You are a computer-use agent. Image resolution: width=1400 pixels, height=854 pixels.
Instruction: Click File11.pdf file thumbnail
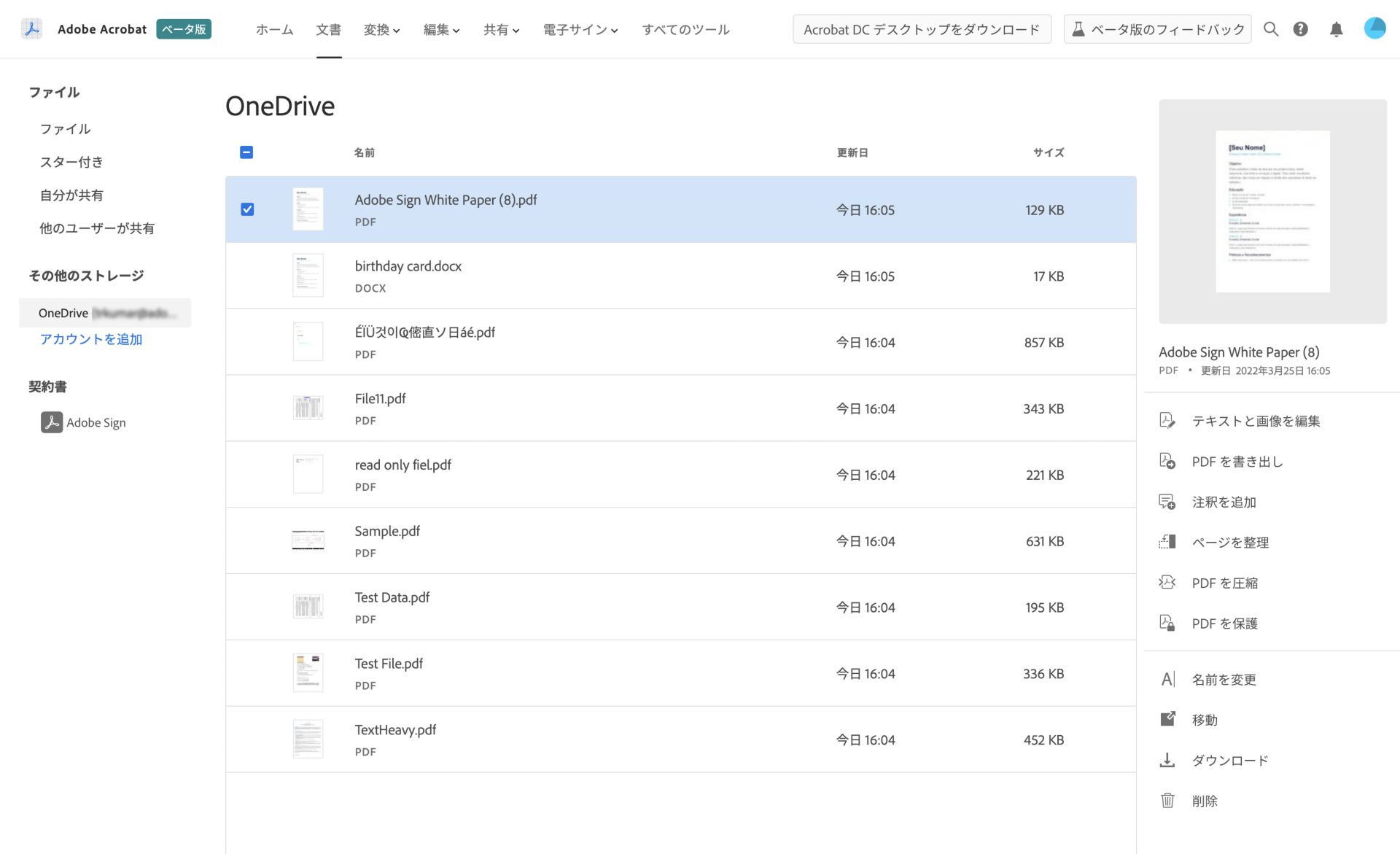point(308,408)
